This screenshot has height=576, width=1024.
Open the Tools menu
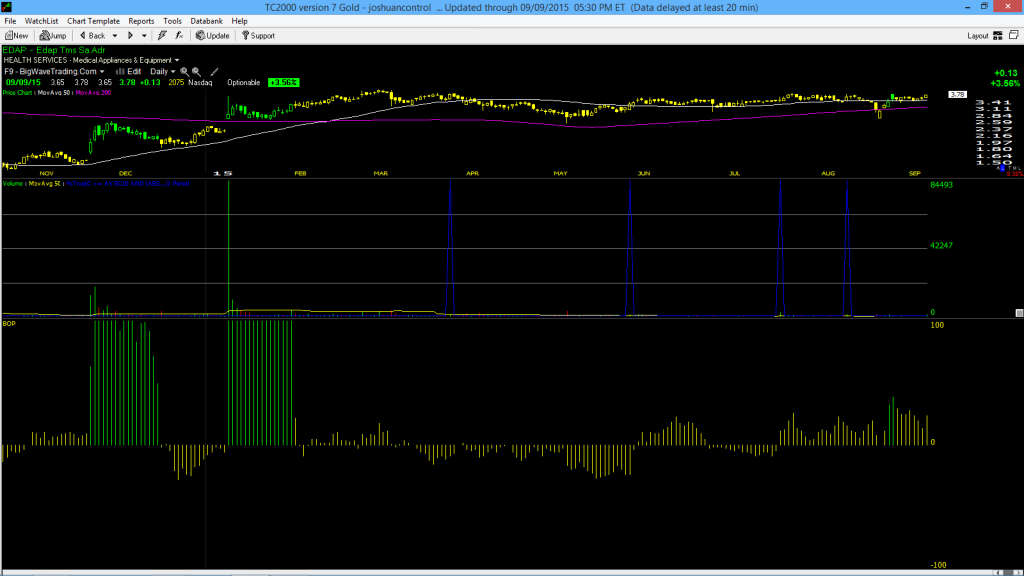click(x=172, y=21)
